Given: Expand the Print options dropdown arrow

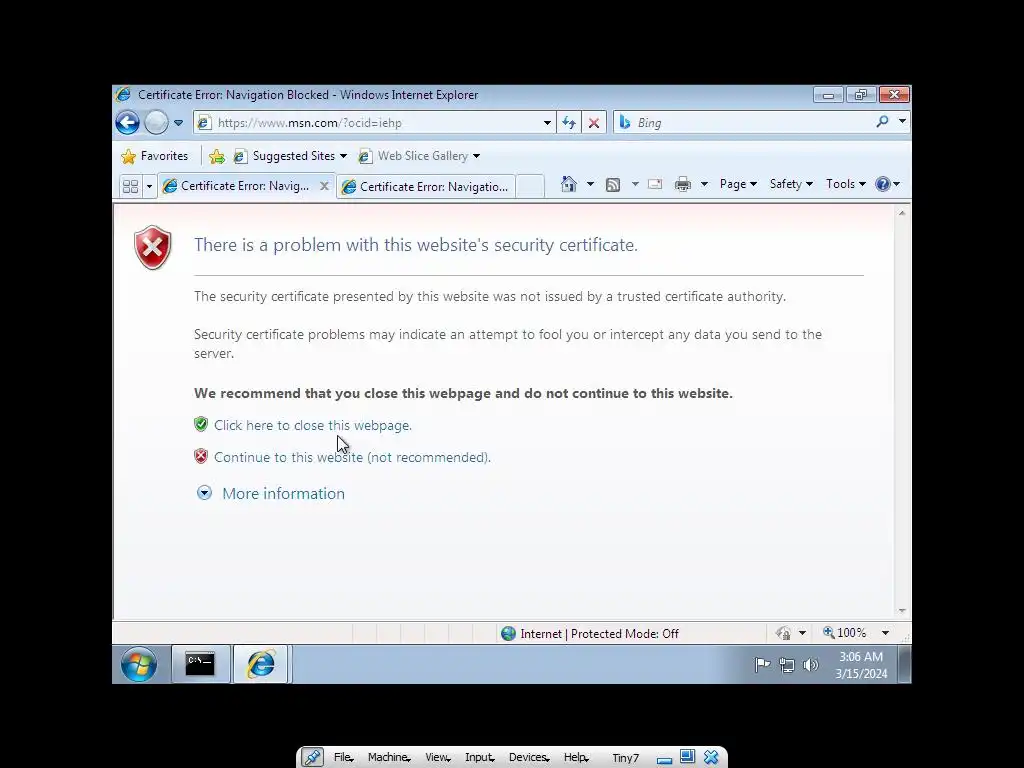Looking at the screenshot, I should [x=704, y=185].
